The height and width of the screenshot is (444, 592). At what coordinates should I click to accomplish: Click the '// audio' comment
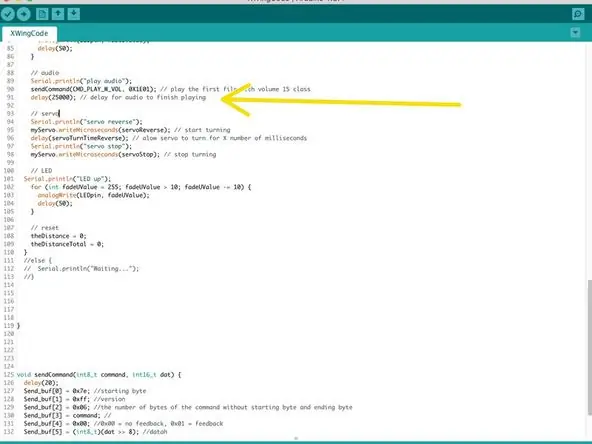45,73
